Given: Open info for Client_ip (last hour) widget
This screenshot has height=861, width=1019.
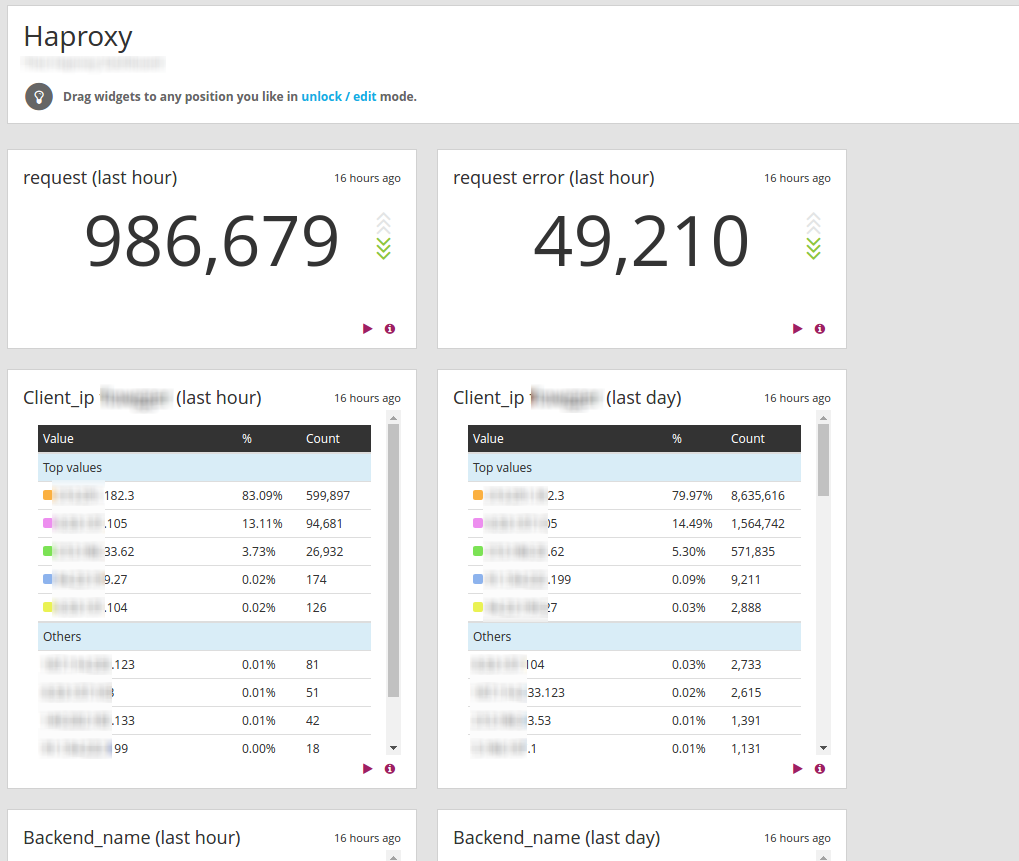Looking at the screenshot, I should pos(390,768).
